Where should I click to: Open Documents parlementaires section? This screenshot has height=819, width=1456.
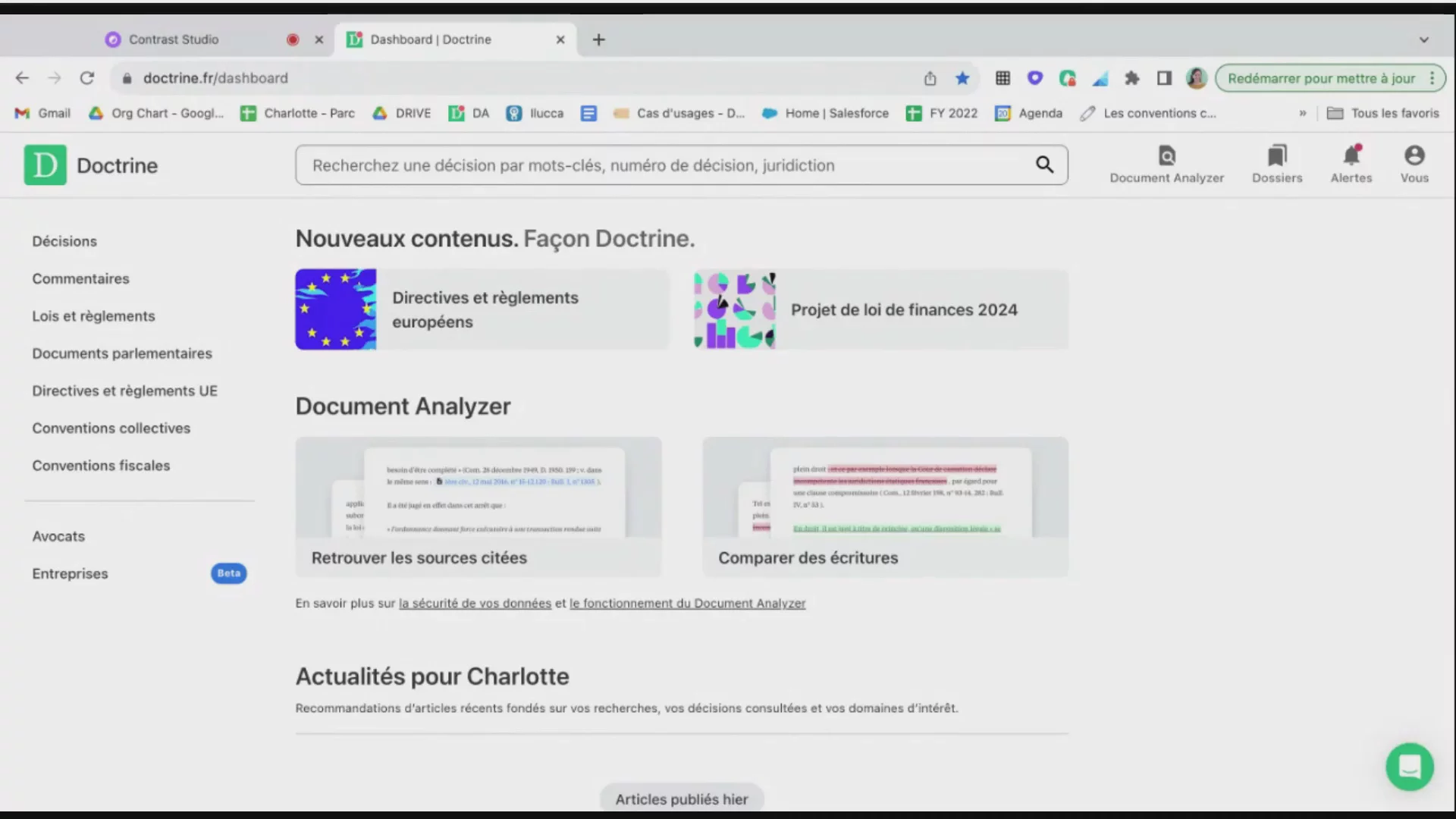122,353
